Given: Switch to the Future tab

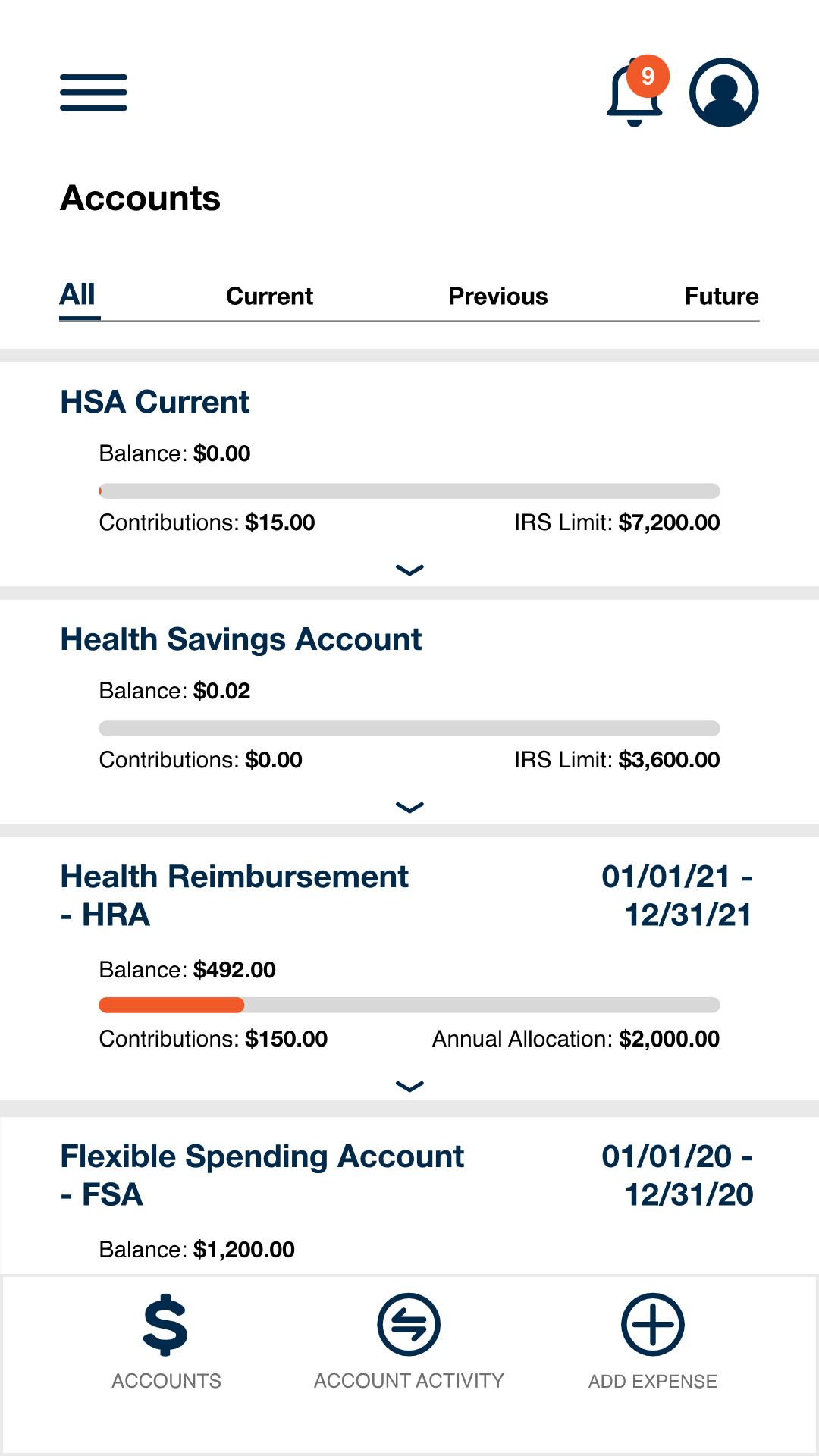Looking at the screenshot, I should (x=720, y=297).
